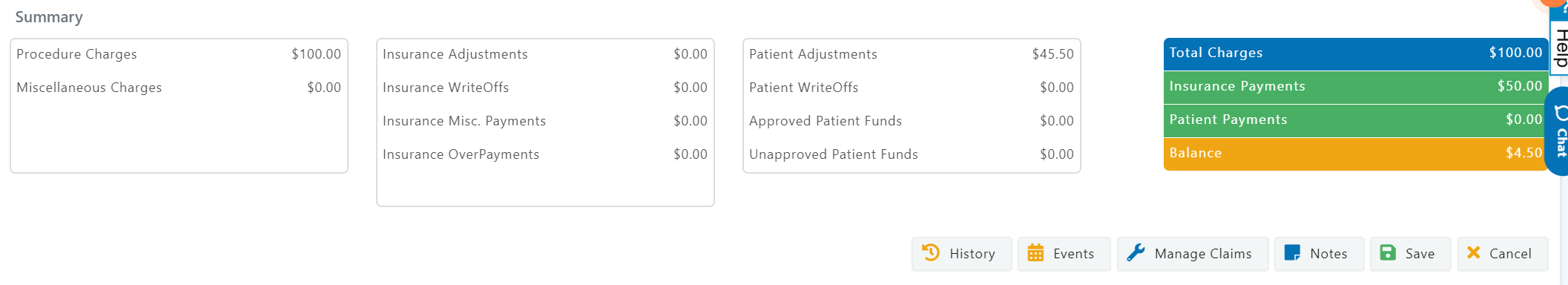Select the blue Total Charges row

(1356, 53)
